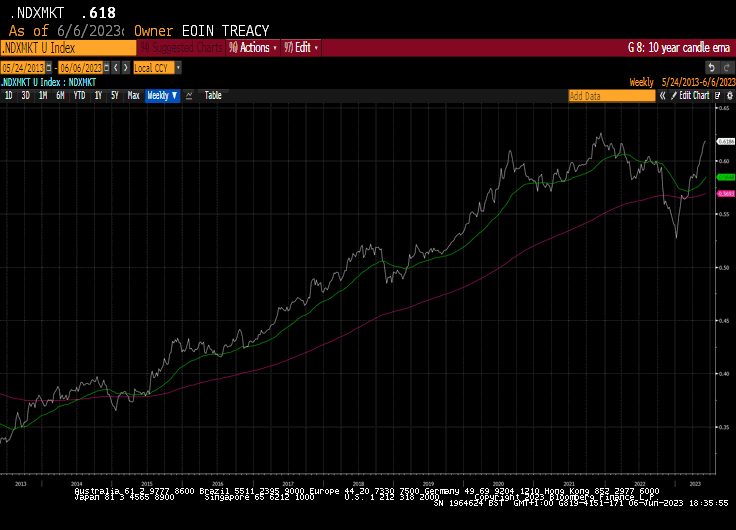Click the start date field 05/24/2013
This screenshot has width=736, height=530.
click(x=23, y=68)
